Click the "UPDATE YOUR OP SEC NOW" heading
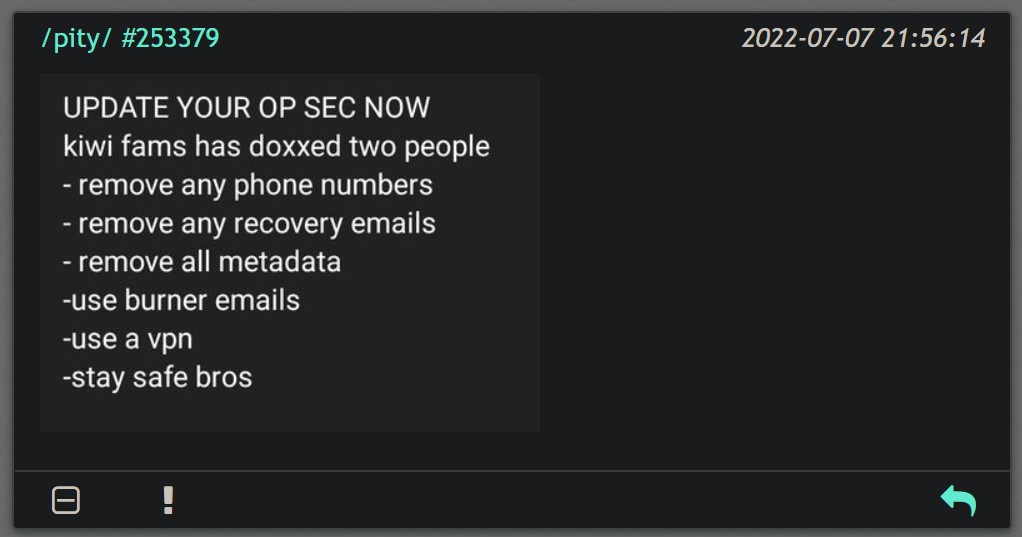Image resolution: width=1022 pixels, height=537 pixels. (x=246, y=108)
